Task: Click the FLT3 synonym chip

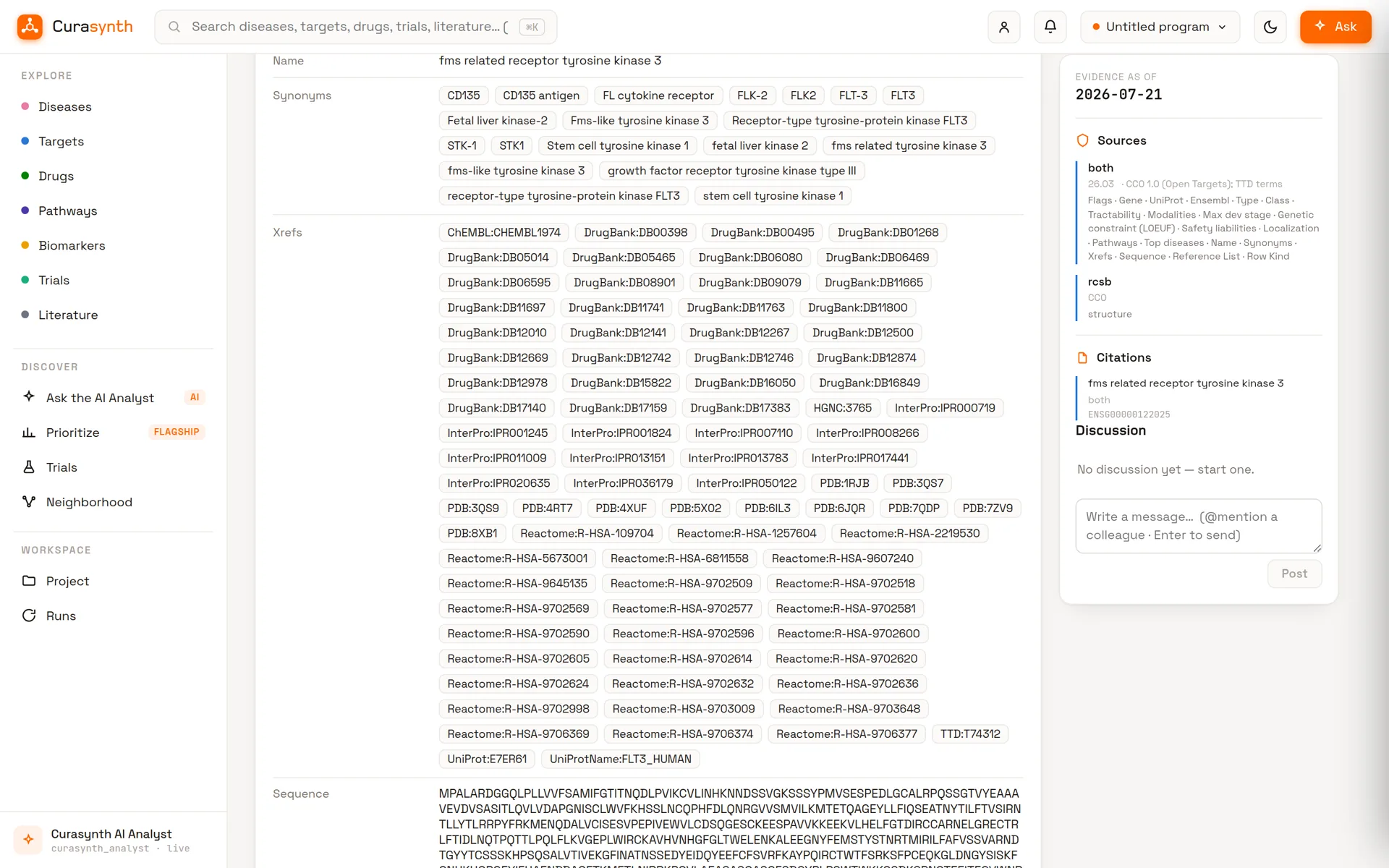Action: click(902, 95)
